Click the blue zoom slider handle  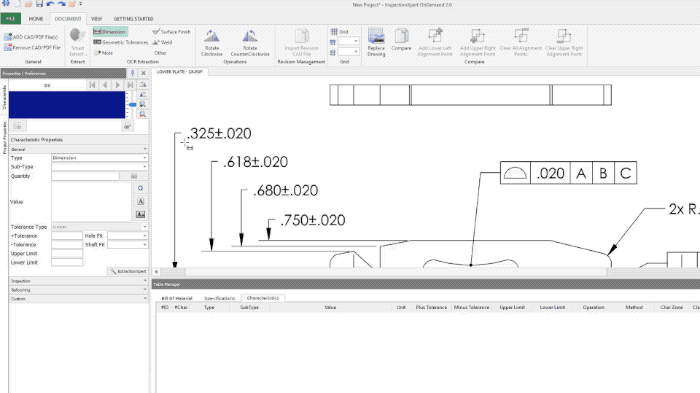tap(132, 105)
